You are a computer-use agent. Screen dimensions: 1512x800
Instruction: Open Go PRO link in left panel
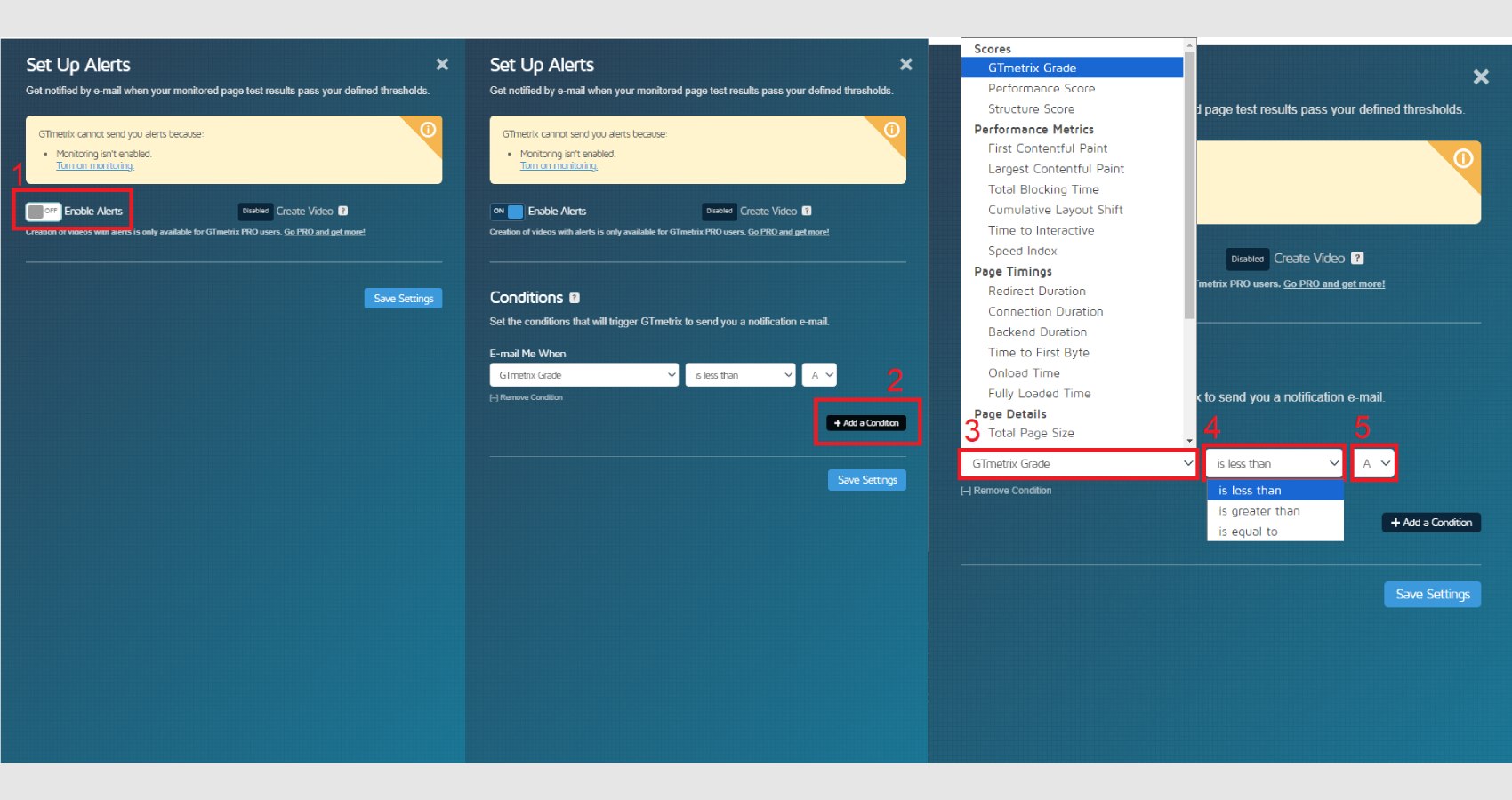(325, 232)
